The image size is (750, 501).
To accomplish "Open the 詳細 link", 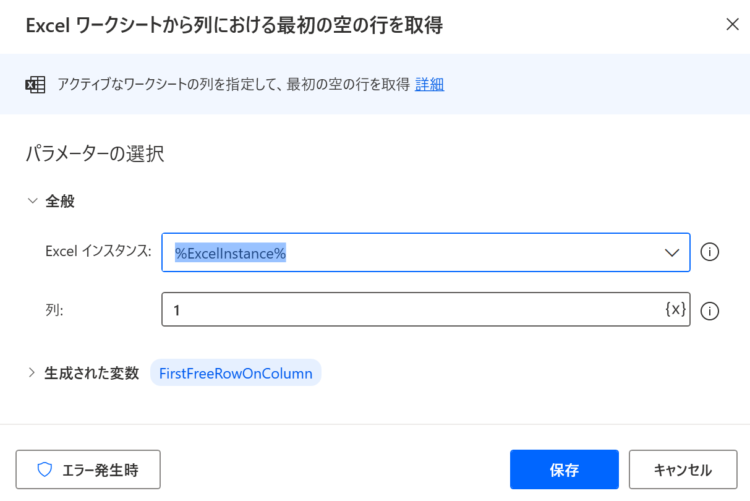I will [x=429, y=84].
